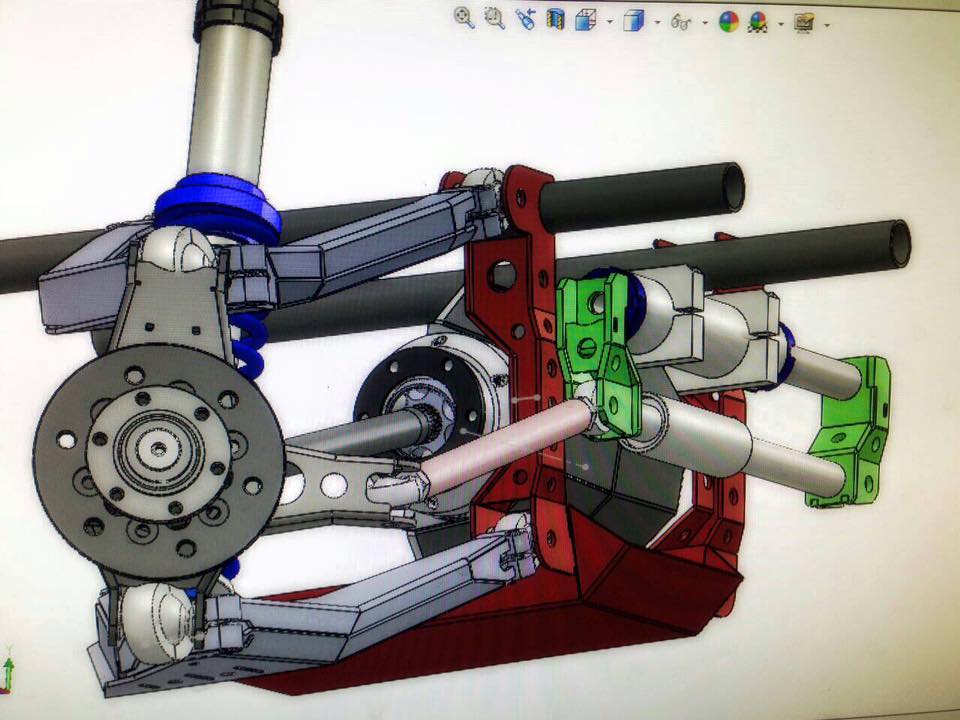Open the View Orientation cube icon
The image size is (960, 720).
[x=586, y=20]
